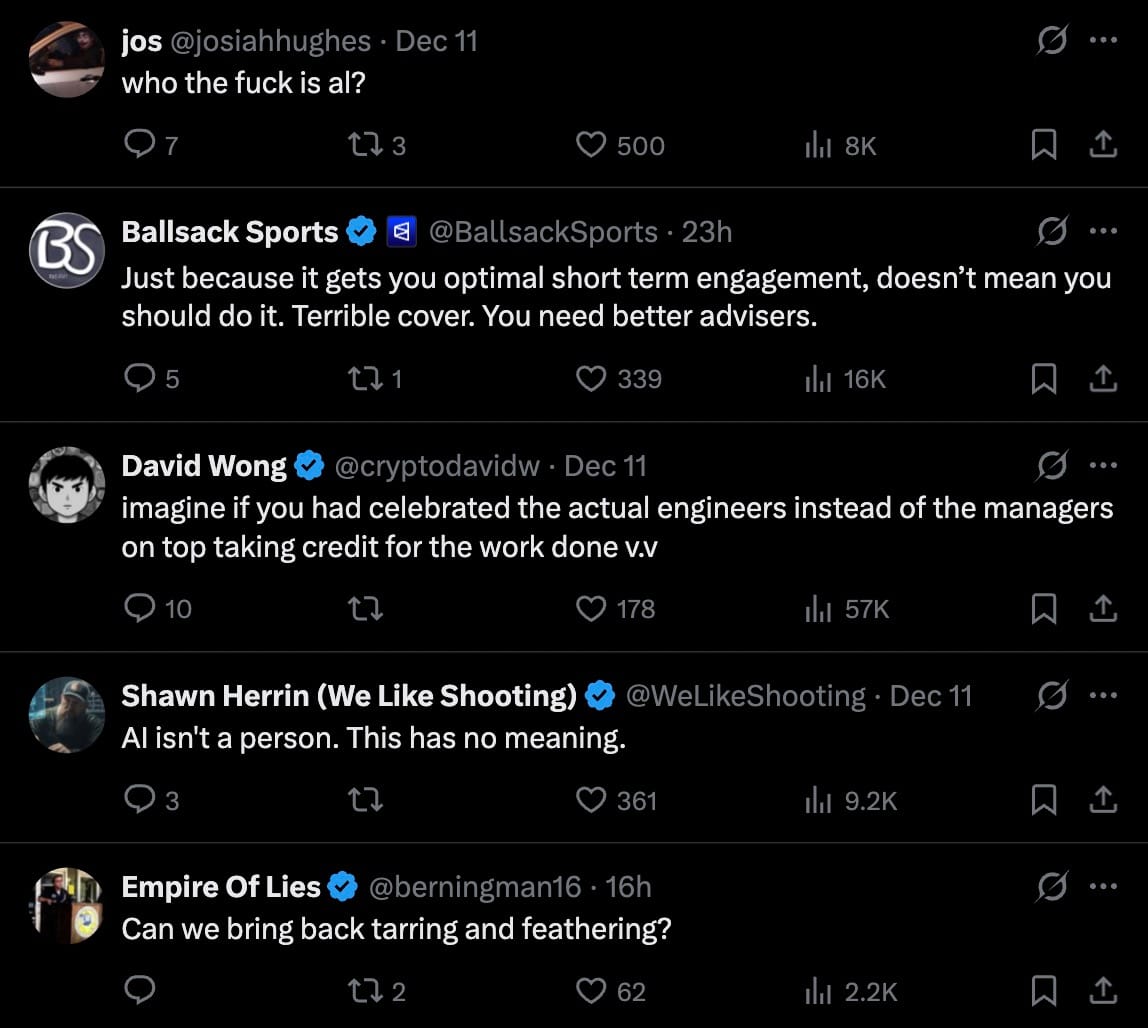The height and width of the screenshot is (1028, 1148).
Task: Share Empire Of Lies' tweet
Action: pos(1102,991)
